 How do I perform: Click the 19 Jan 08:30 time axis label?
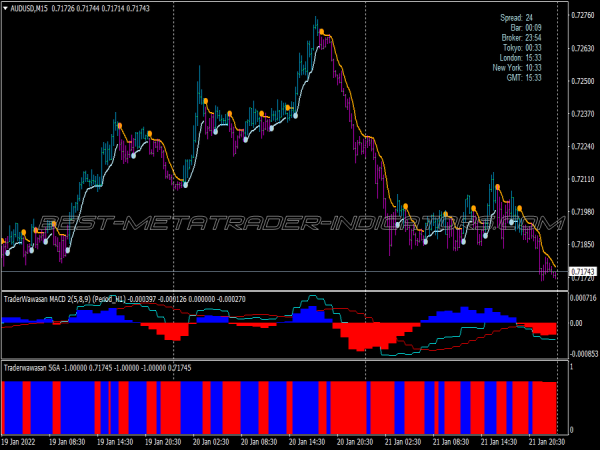(x=67, y=442)
